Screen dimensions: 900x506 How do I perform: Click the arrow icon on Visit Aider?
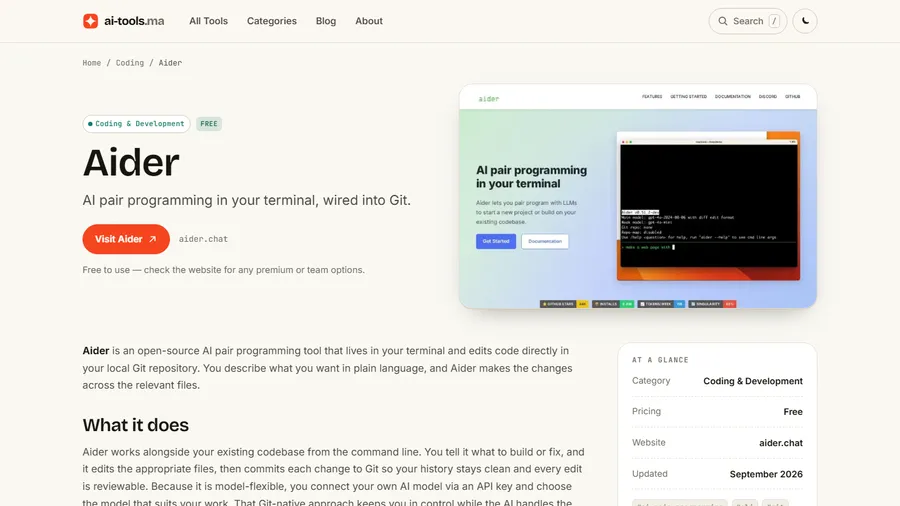(152, 239)
